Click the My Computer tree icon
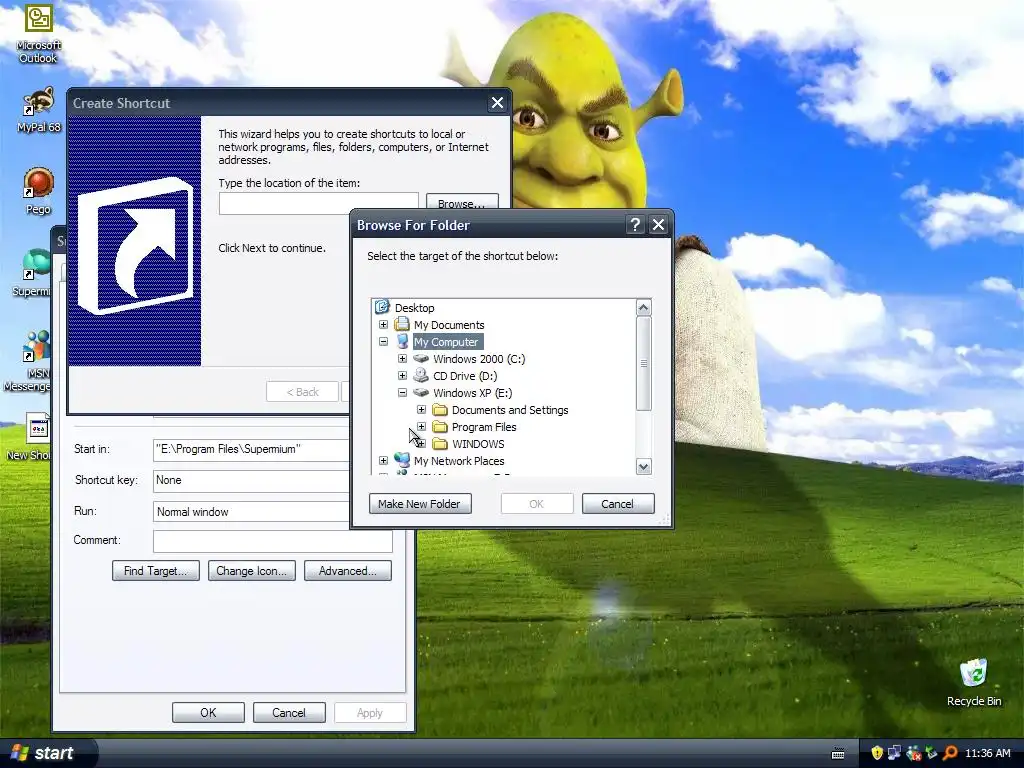Screen dimensions: 1024x768 pos(402,342)
